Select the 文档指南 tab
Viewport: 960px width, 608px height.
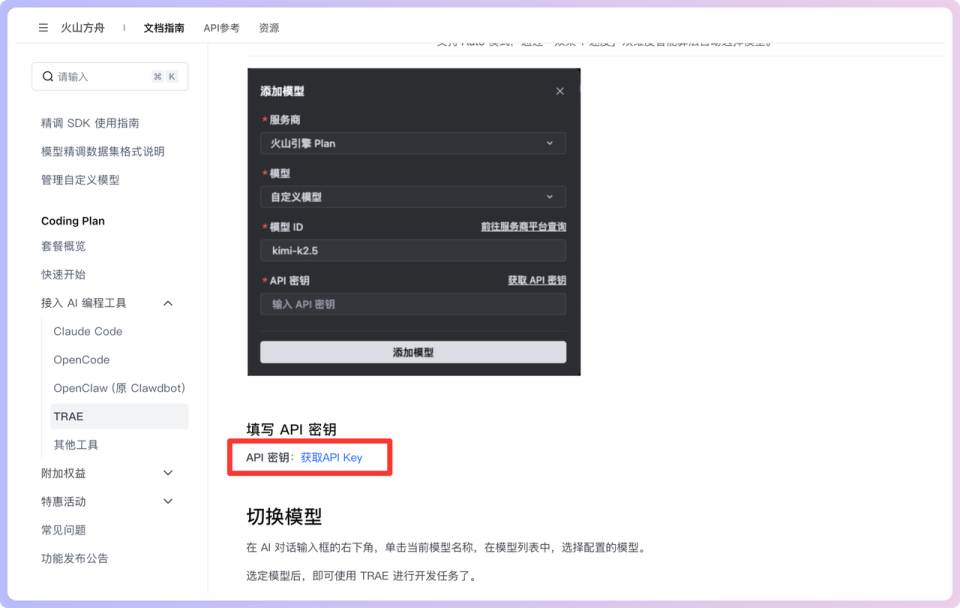(164, 28)
